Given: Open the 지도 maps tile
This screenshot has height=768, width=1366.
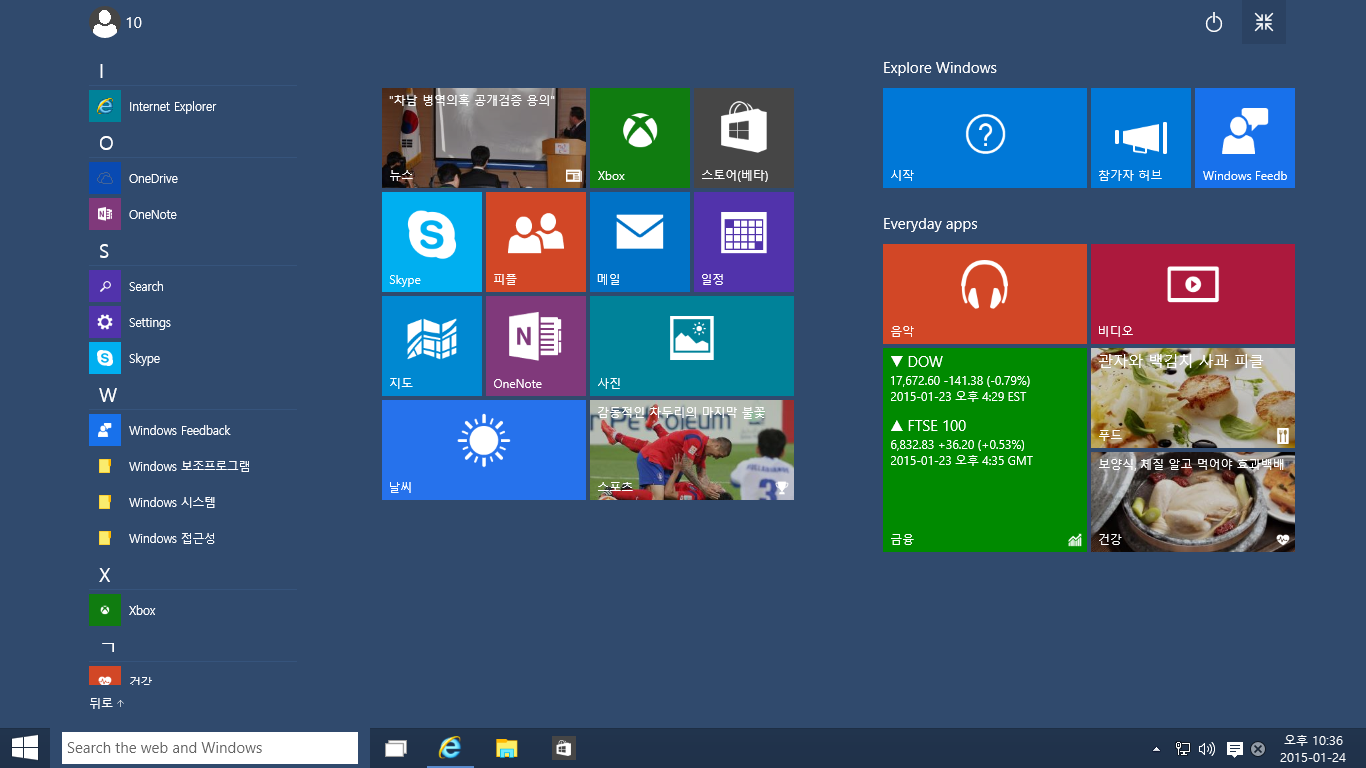Looking at the screenshot, I should pos(432,346).
